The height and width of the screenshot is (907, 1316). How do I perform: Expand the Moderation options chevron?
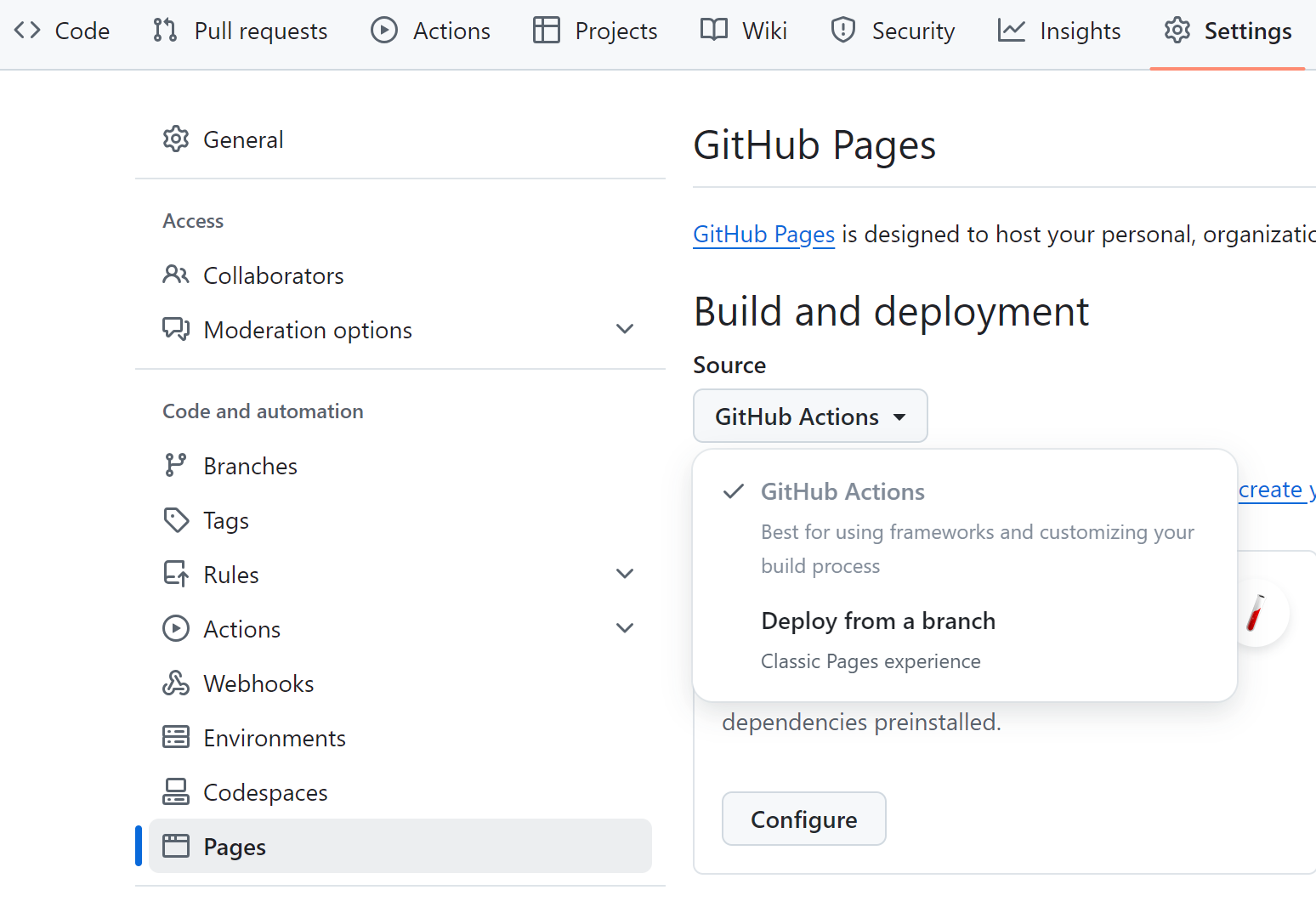click(x=625, y=330)
